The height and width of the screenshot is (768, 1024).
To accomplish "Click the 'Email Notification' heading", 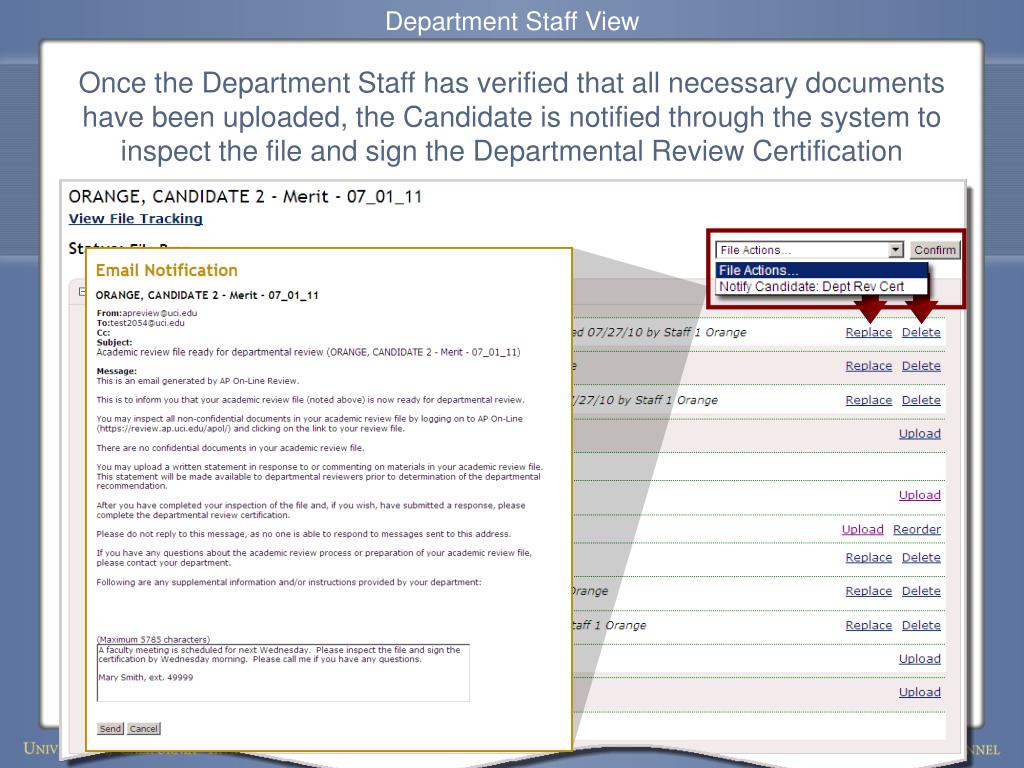I will (167, 270).
